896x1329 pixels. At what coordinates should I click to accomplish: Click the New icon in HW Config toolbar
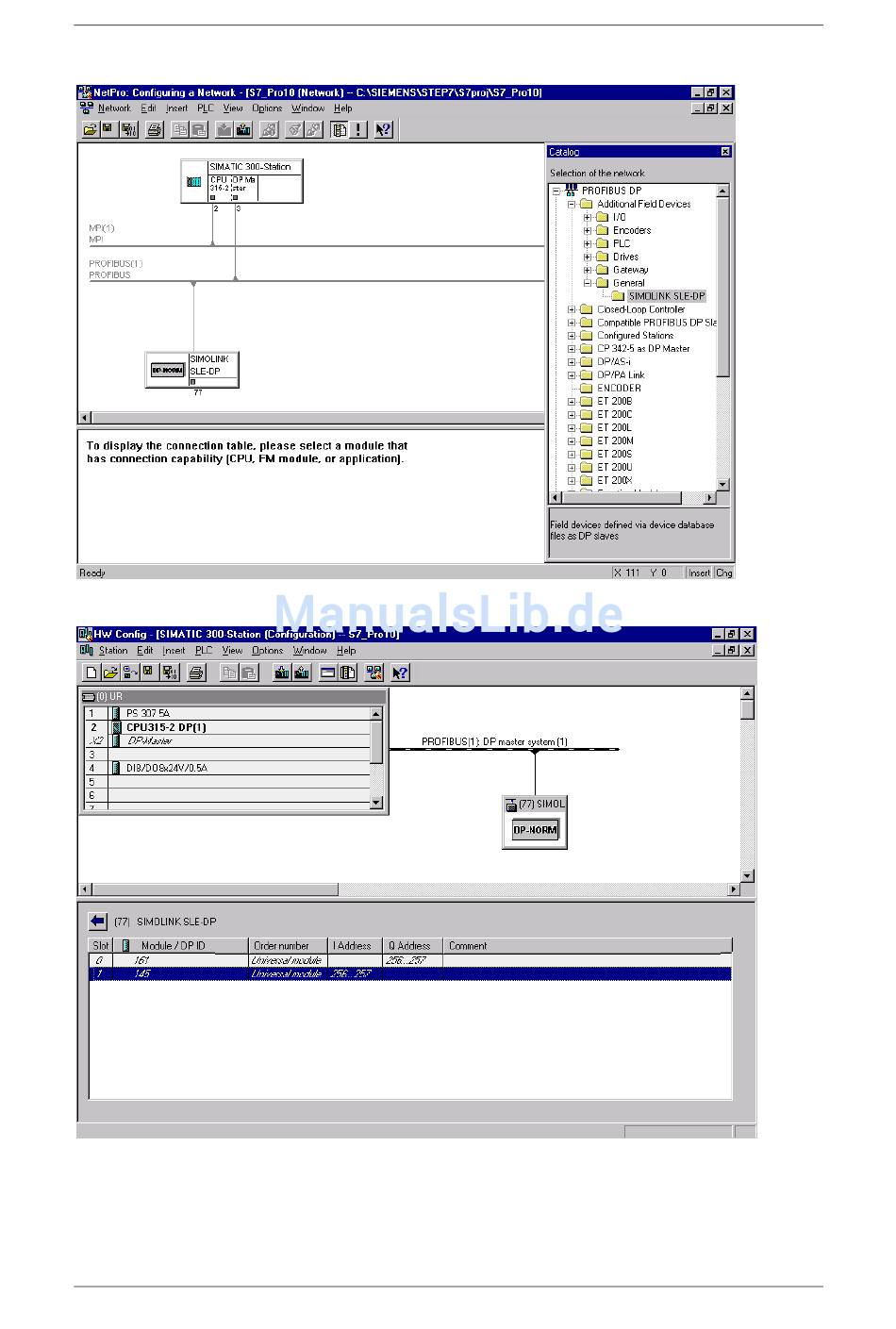[x=91, y=673]
